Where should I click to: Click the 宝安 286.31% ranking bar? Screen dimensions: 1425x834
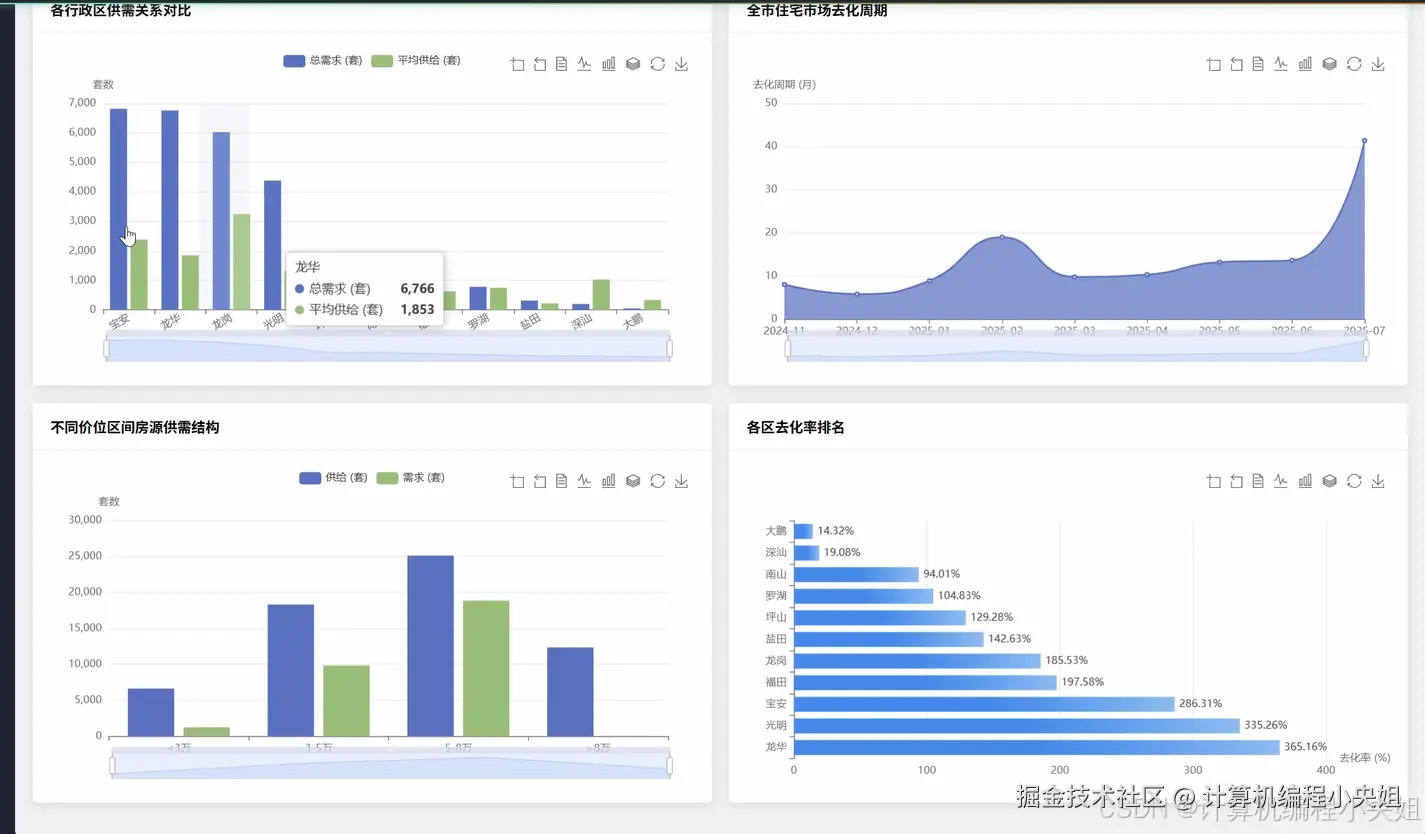pos(984,704)
